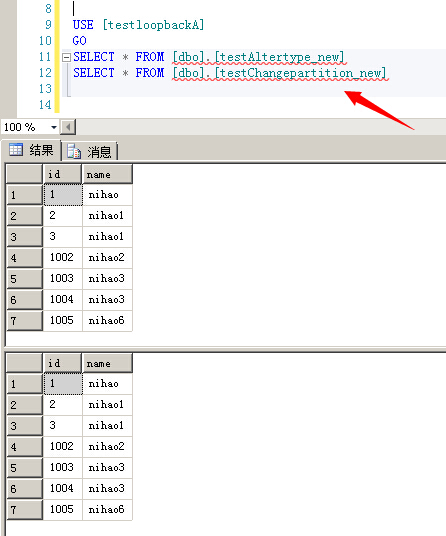Click the select-all corner of first grid

click(x=25, y=174)
